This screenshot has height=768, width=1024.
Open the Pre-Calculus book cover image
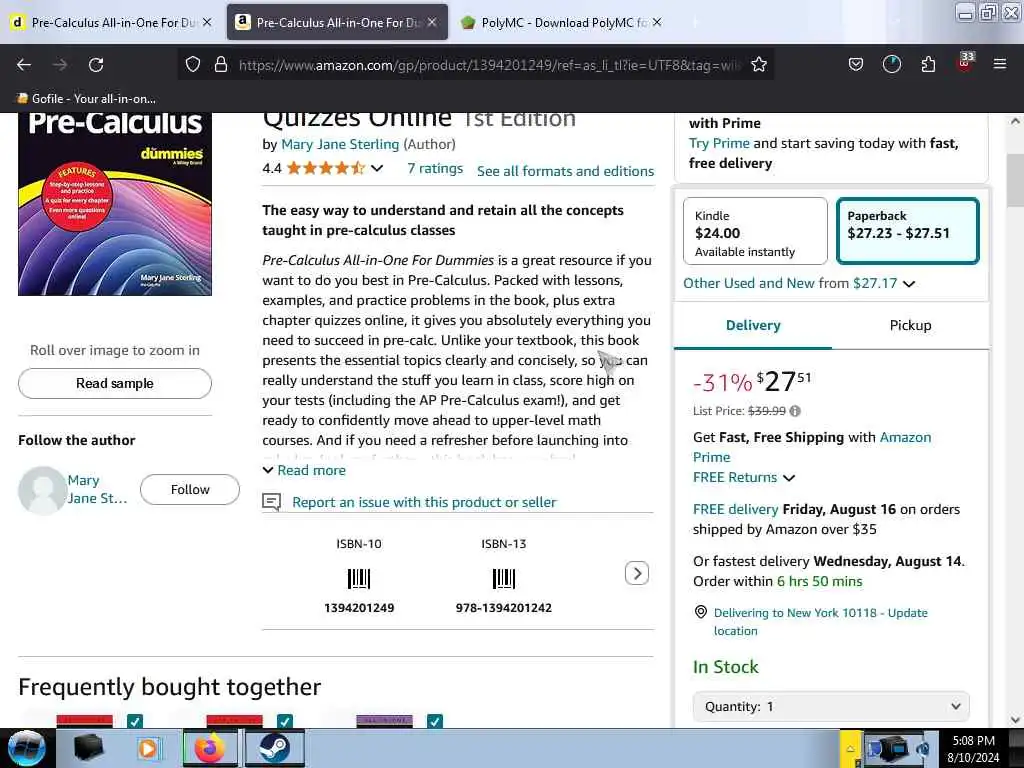(115, 204)
